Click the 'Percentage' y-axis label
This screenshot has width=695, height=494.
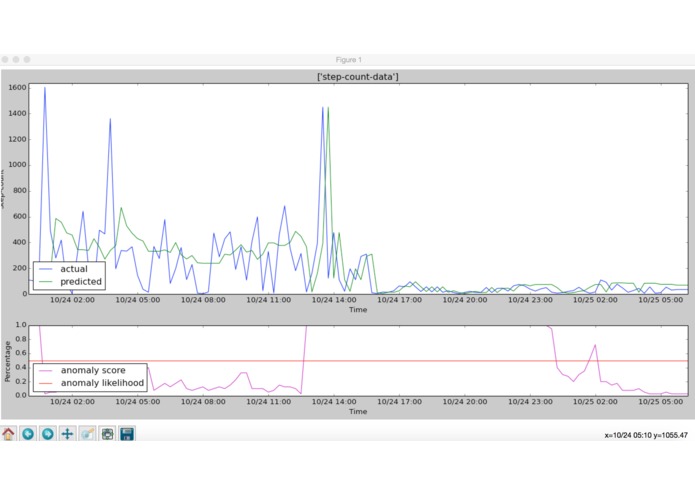pos(7,361)
